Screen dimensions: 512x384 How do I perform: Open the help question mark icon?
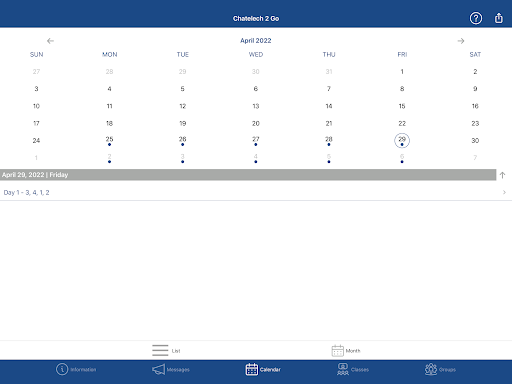click(x=476, y=18)
